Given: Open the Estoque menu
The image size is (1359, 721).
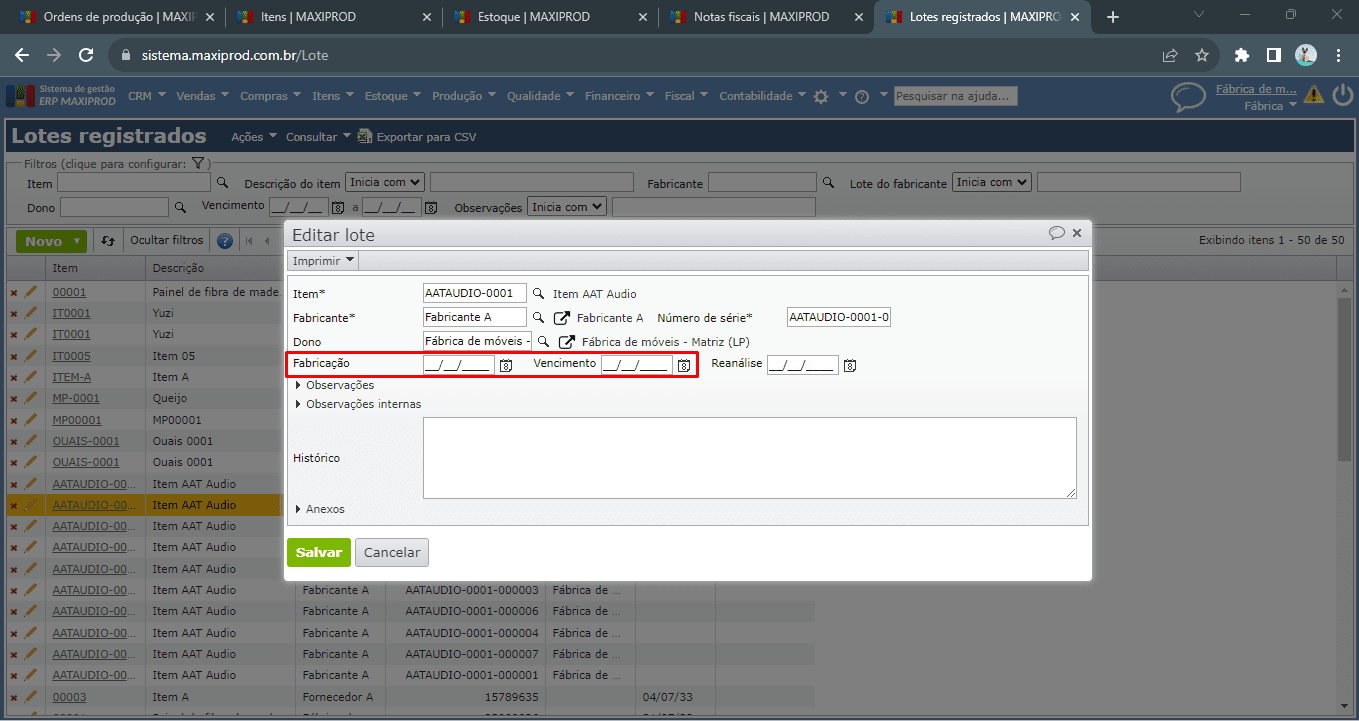Looking at the screenshot, I should tap(392, 96).
